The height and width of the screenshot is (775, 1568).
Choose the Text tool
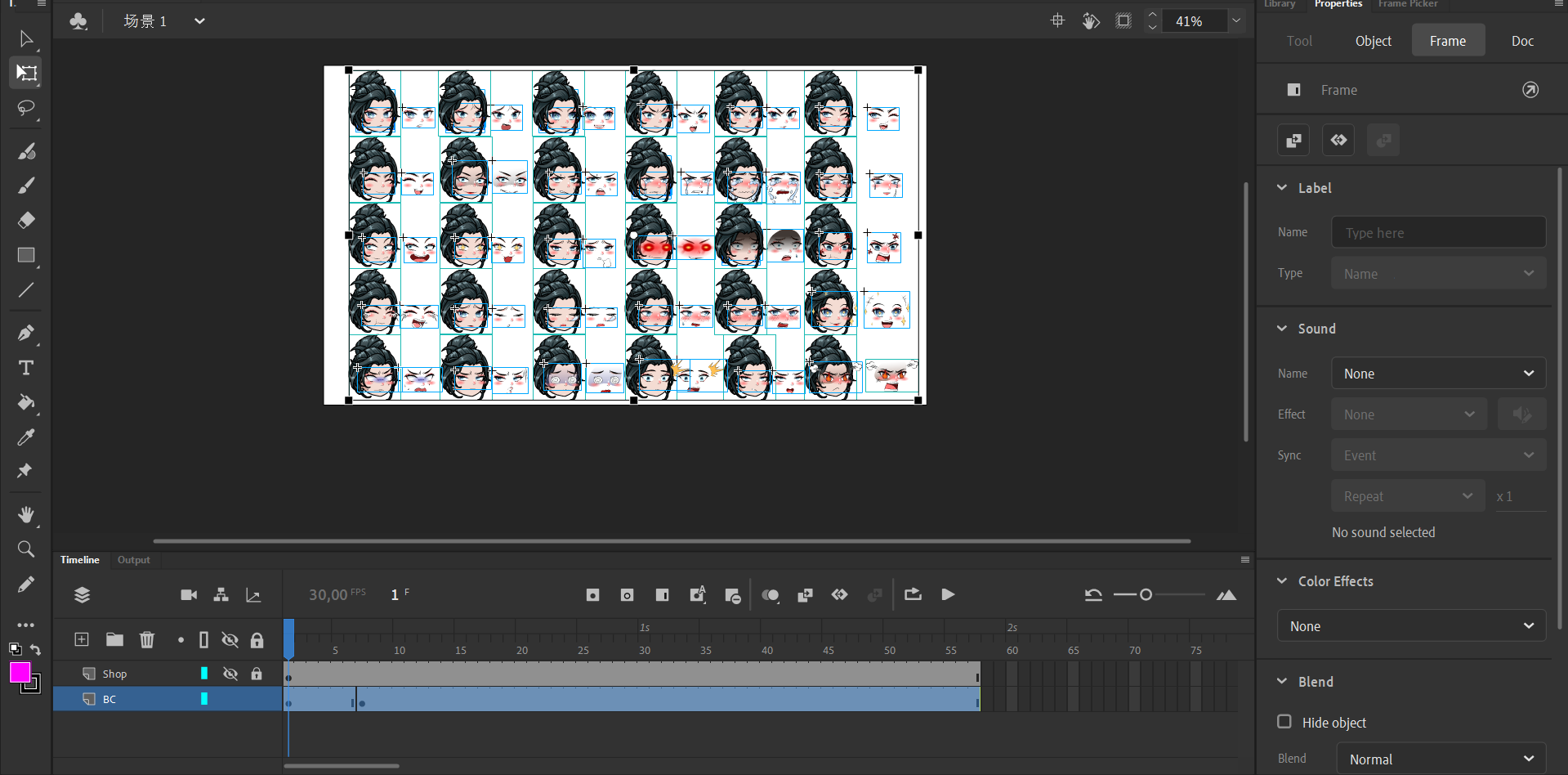26,368
